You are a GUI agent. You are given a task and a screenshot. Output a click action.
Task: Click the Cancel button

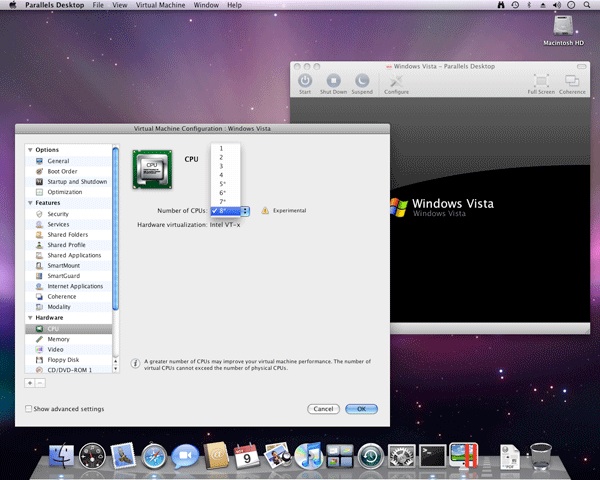tap(323, 409)
